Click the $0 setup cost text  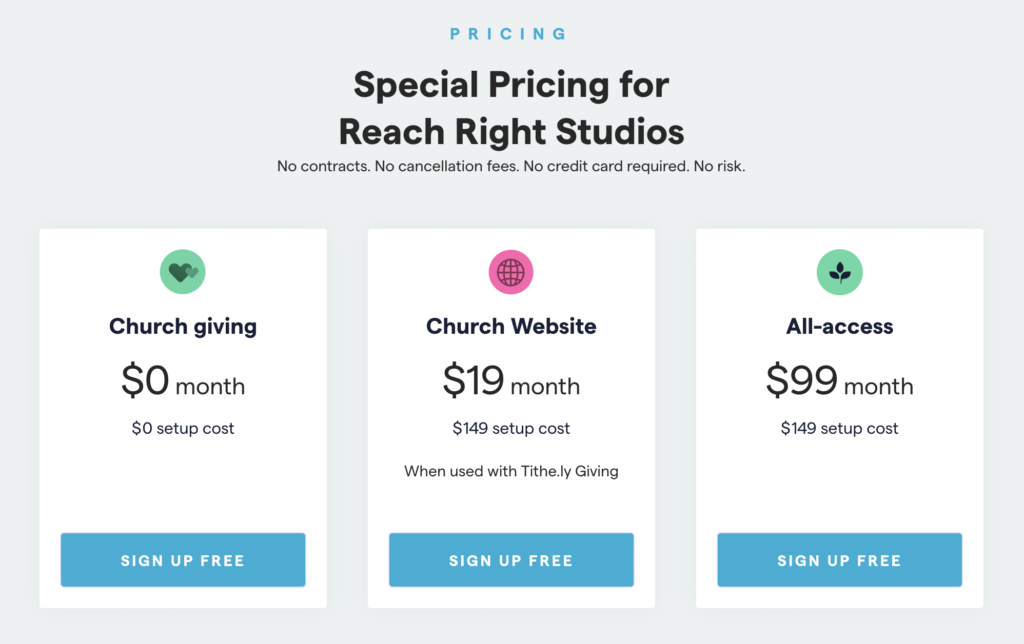[183, 428]
